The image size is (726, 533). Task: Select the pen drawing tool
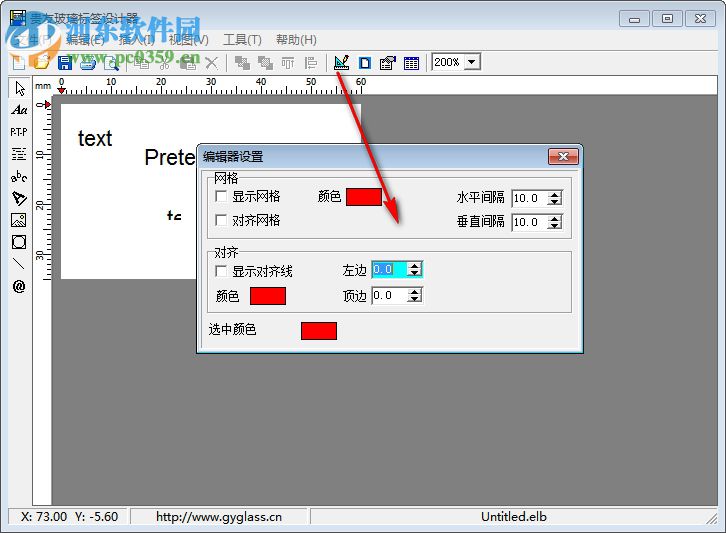pyautogui.click(x=19, y=198)
